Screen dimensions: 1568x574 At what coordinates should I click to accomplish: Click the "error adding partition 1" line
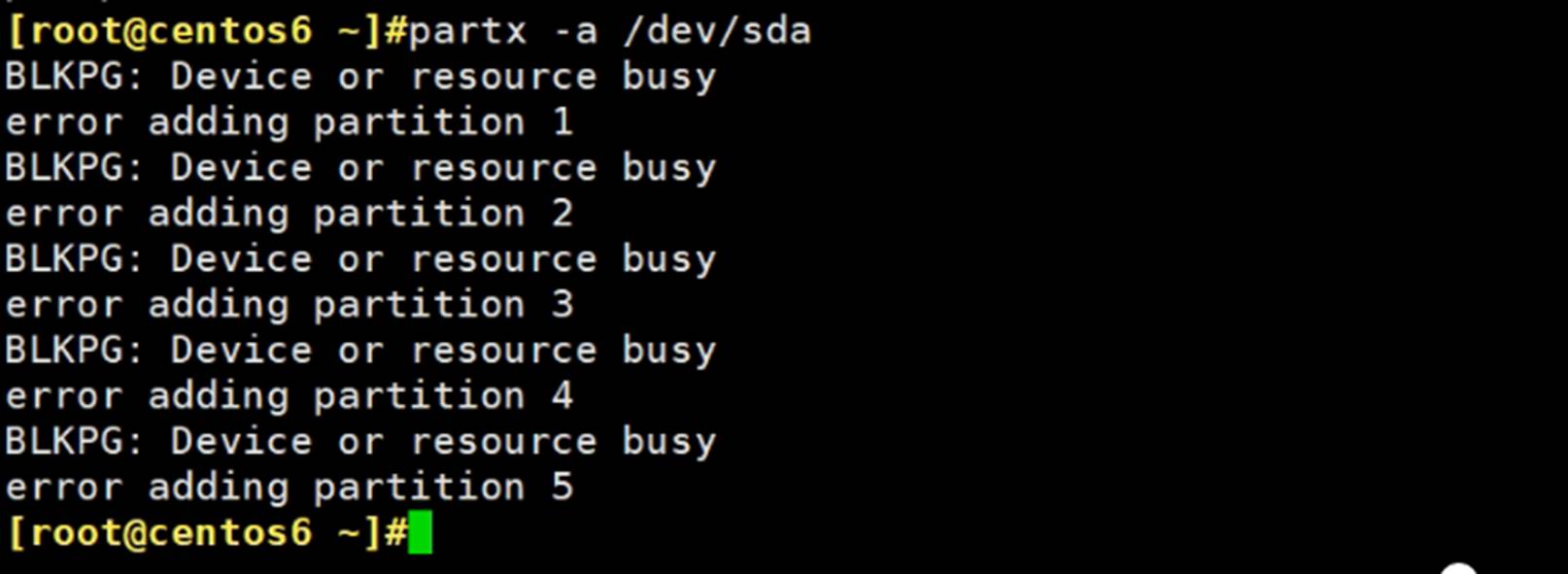pyautogui.click(x=289, y=123)
